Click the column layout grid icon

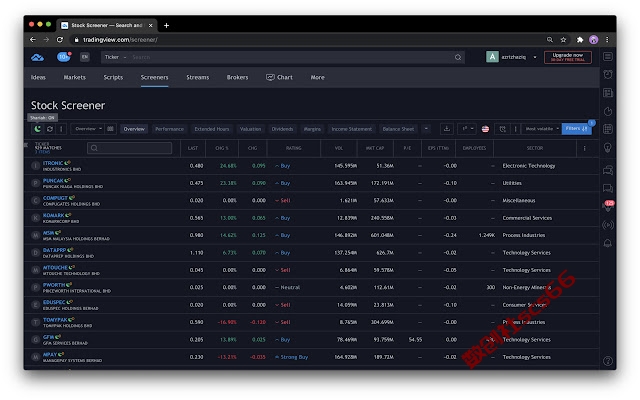(x=110, y=129)
